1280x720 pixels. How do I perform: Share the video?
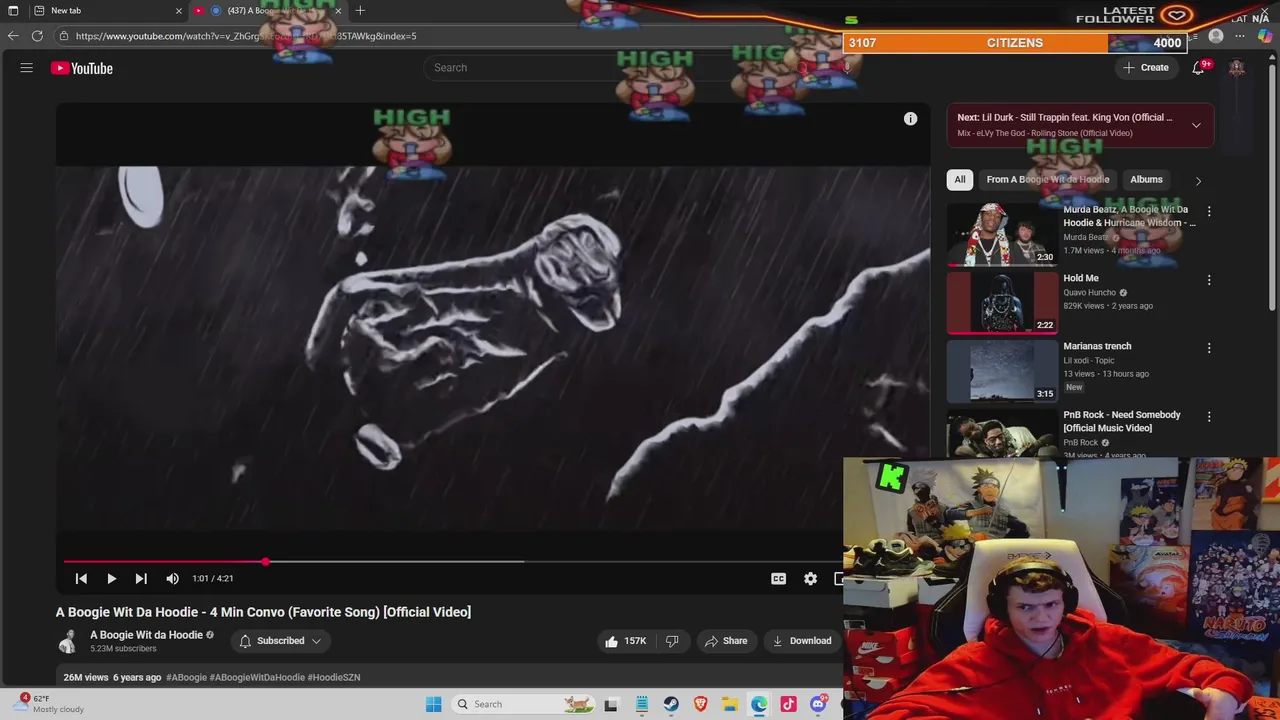tap(726, 641)
